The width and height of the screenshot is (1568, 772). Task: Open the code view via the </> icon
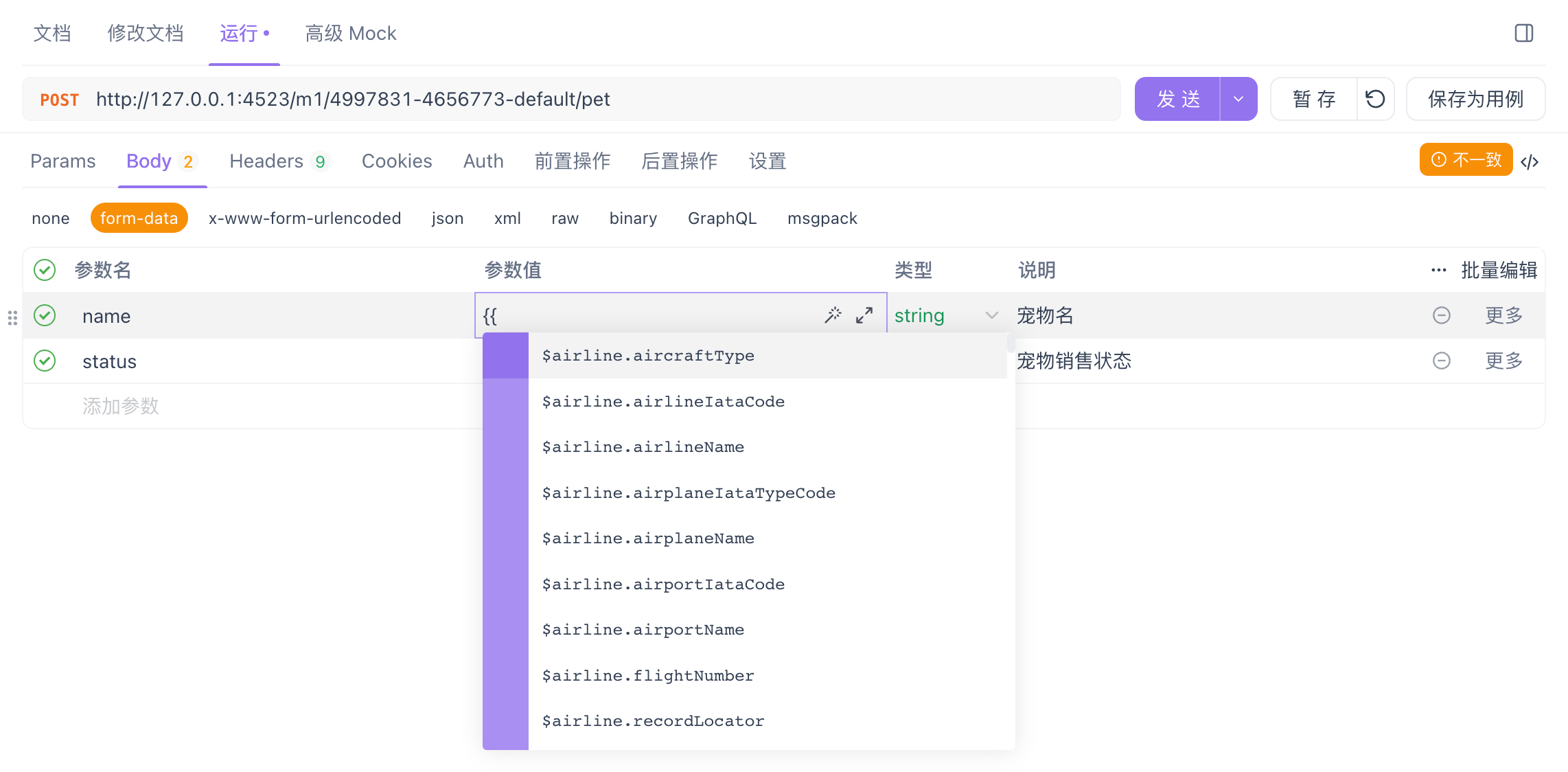[x=1530, y=161]
